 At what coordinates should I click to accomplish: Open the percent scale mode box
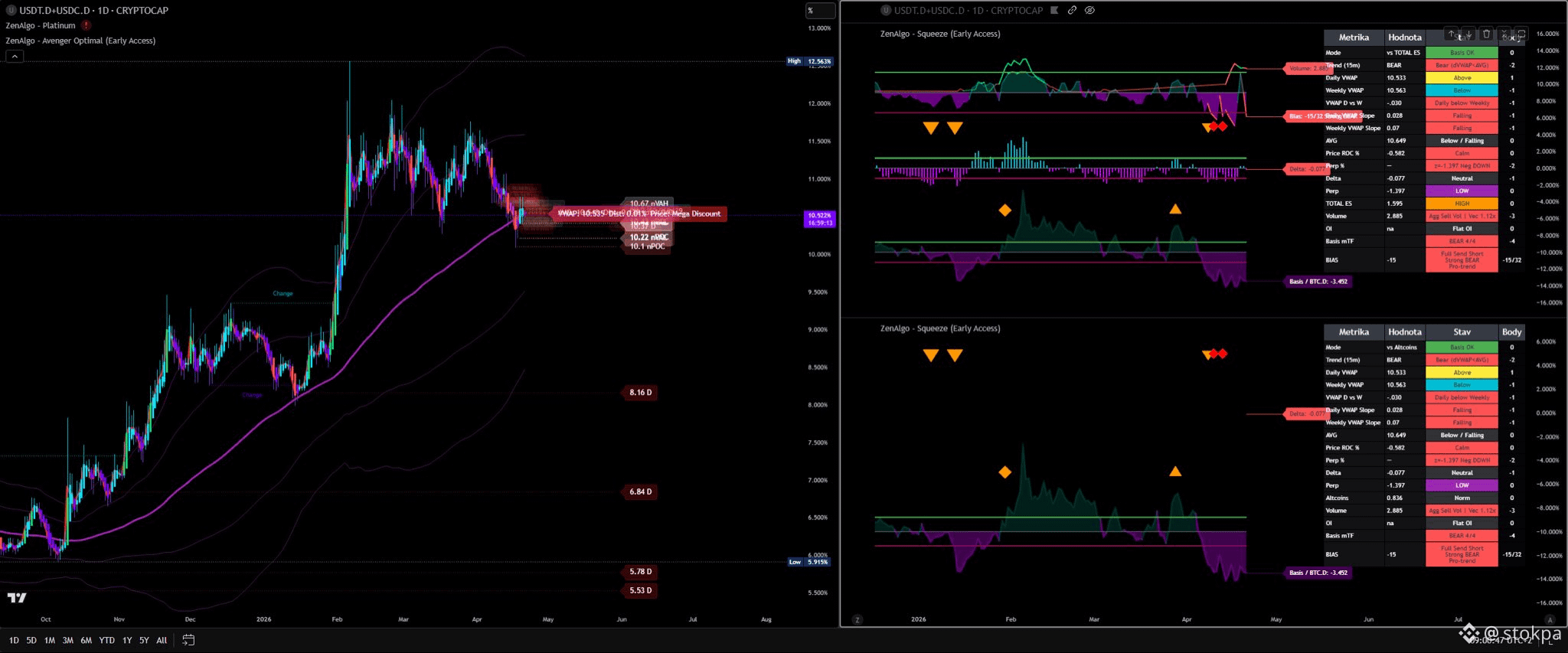820,11
